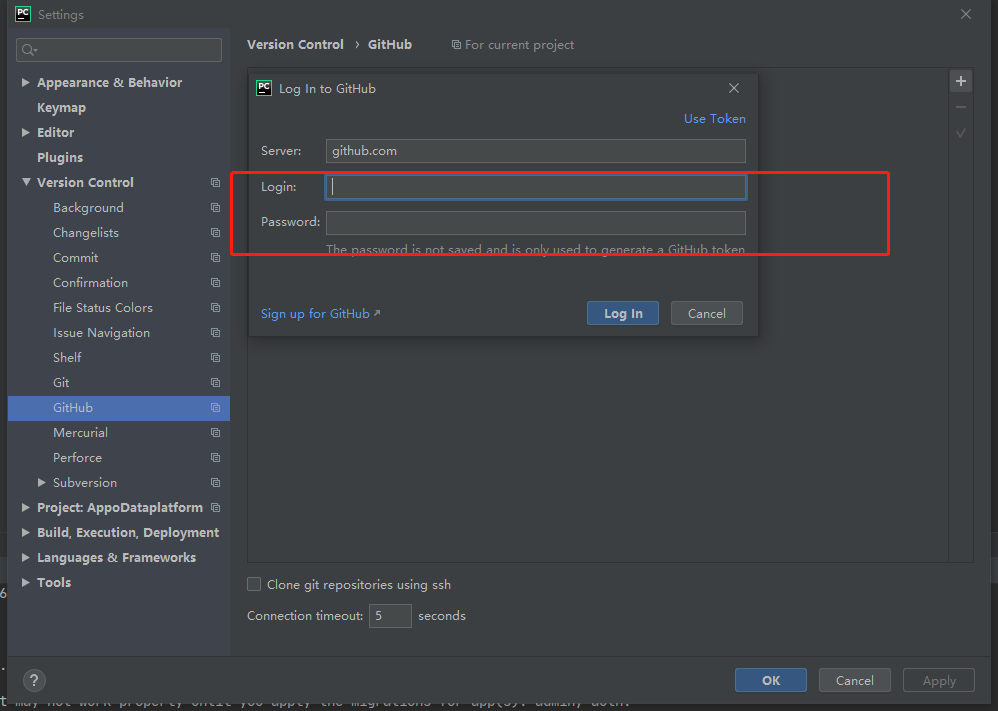Click the project-level icon beside Changelists
This screenshot has height=711, width=998.
pos(216,232)
